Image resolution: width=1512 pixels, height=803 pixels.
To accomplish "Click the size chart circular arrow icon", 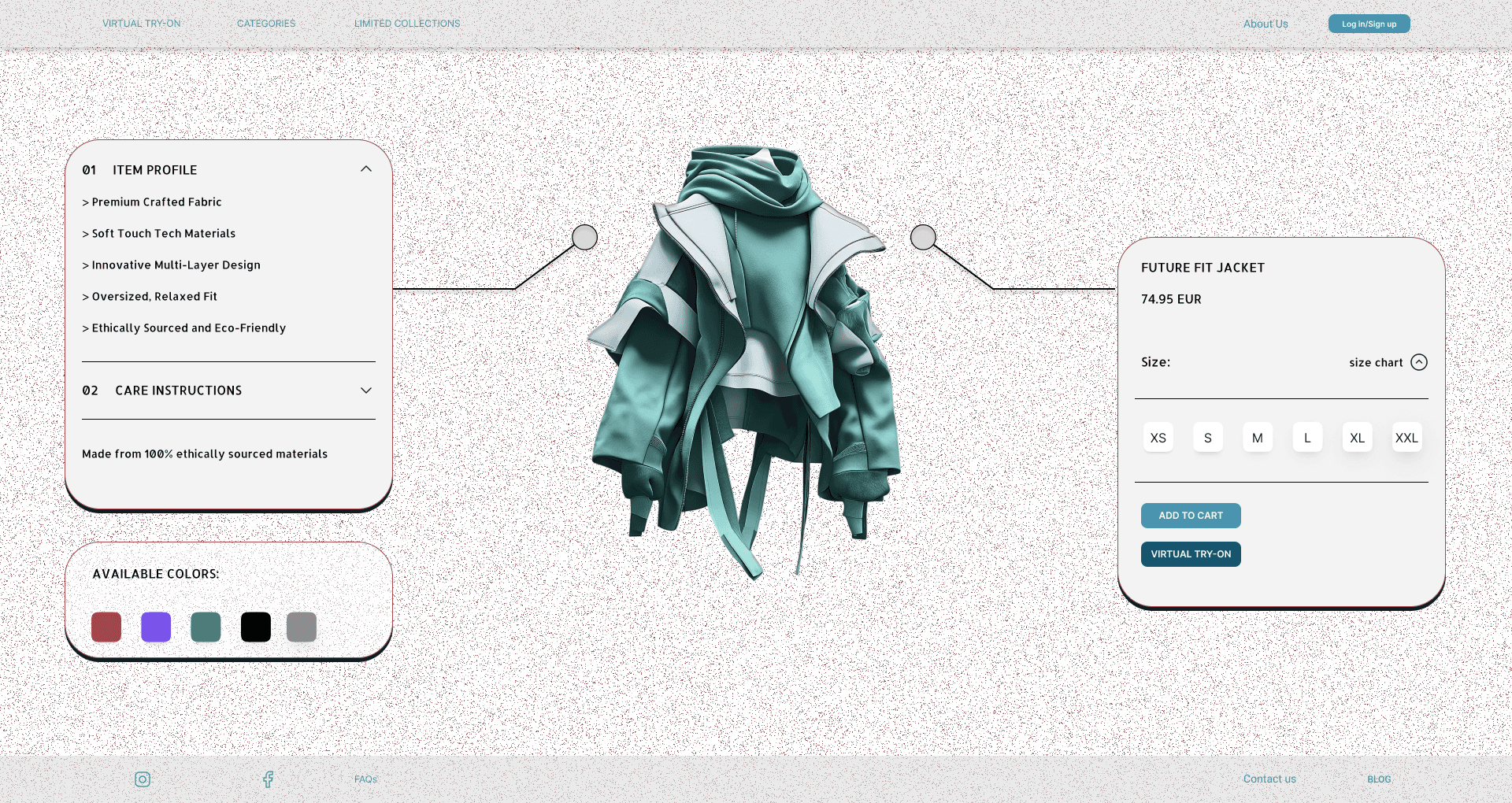I will 1419,362.
